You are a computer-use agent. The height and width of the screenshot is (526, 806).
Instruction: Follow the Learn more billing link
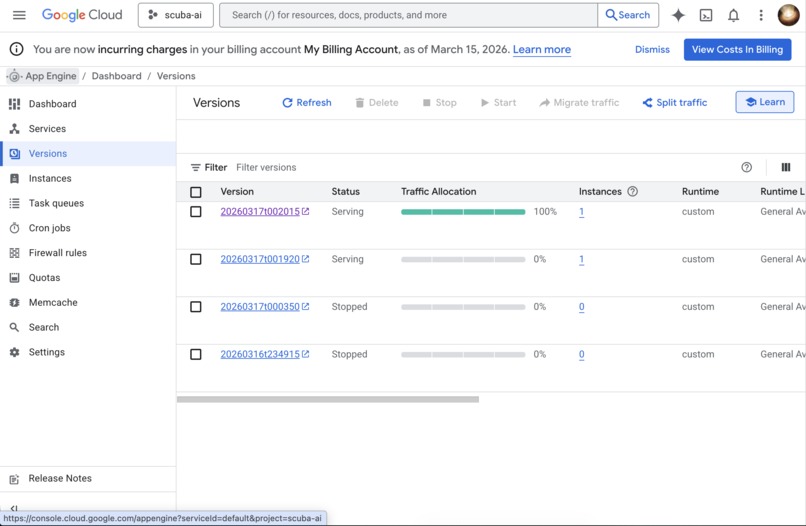pyautogui.click(x=542, y=49)
